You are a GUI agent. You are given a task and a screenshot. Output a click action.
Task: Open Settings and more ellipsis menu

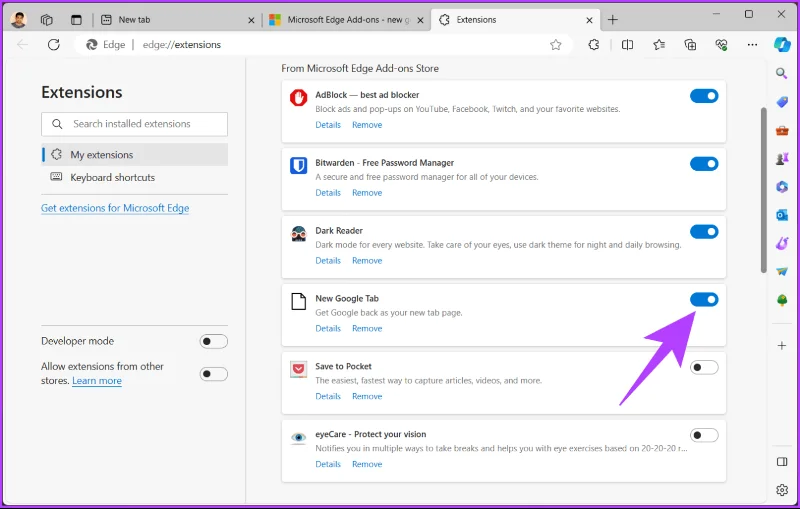752,45
